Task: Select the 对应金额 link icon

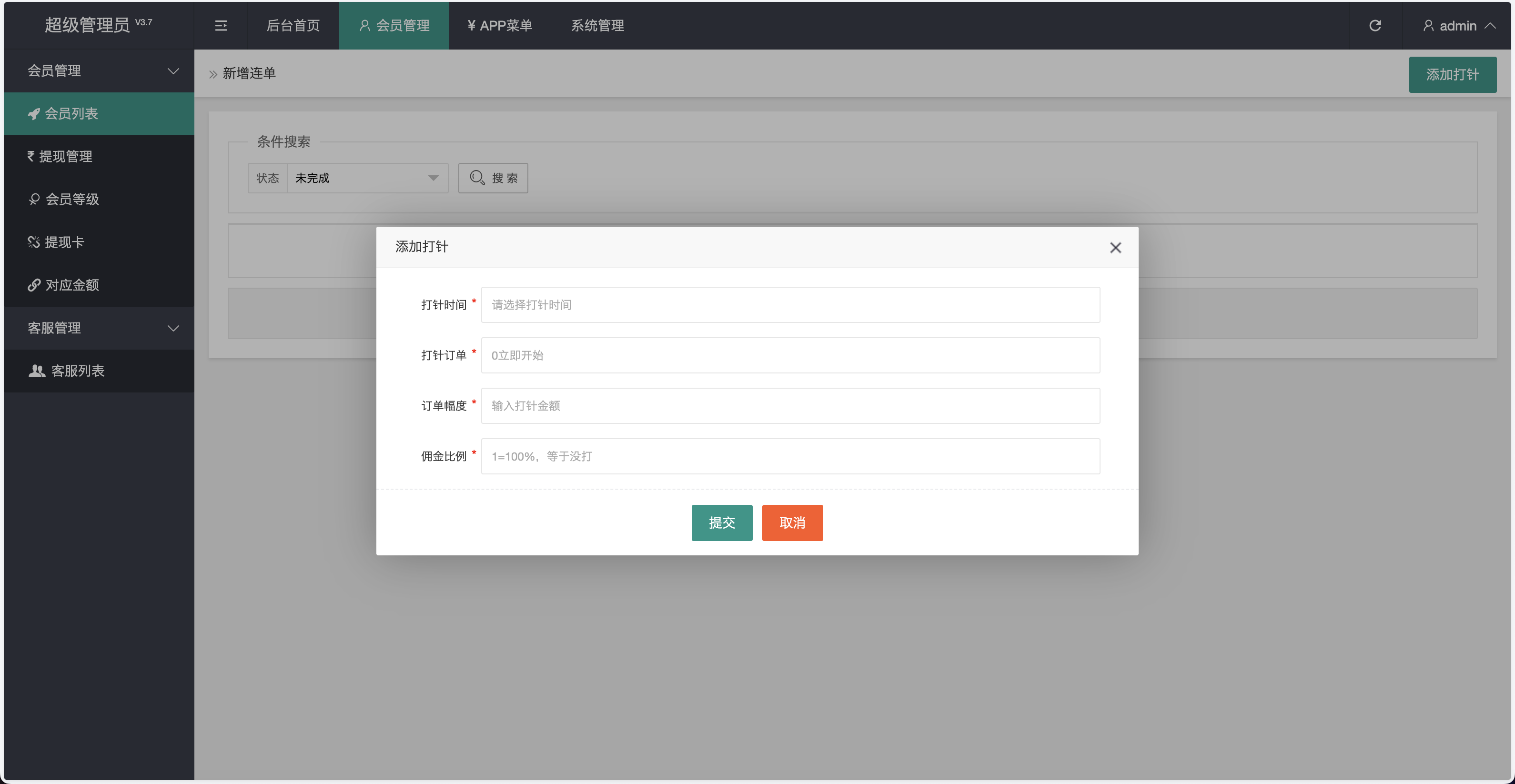Action: 33,285
